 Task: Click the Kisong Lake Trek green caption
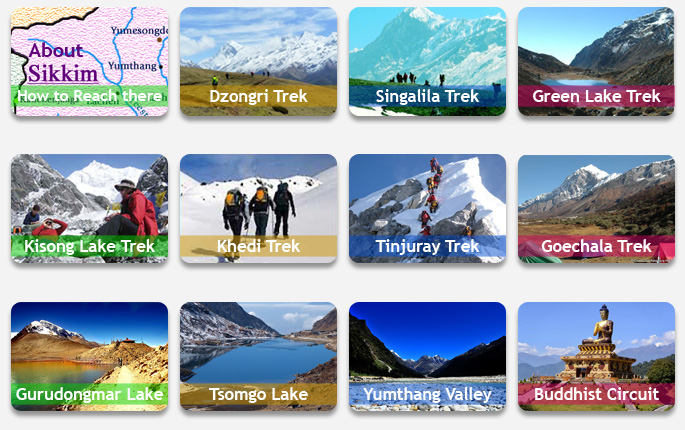pyautogui.click(x=90, y=246)
